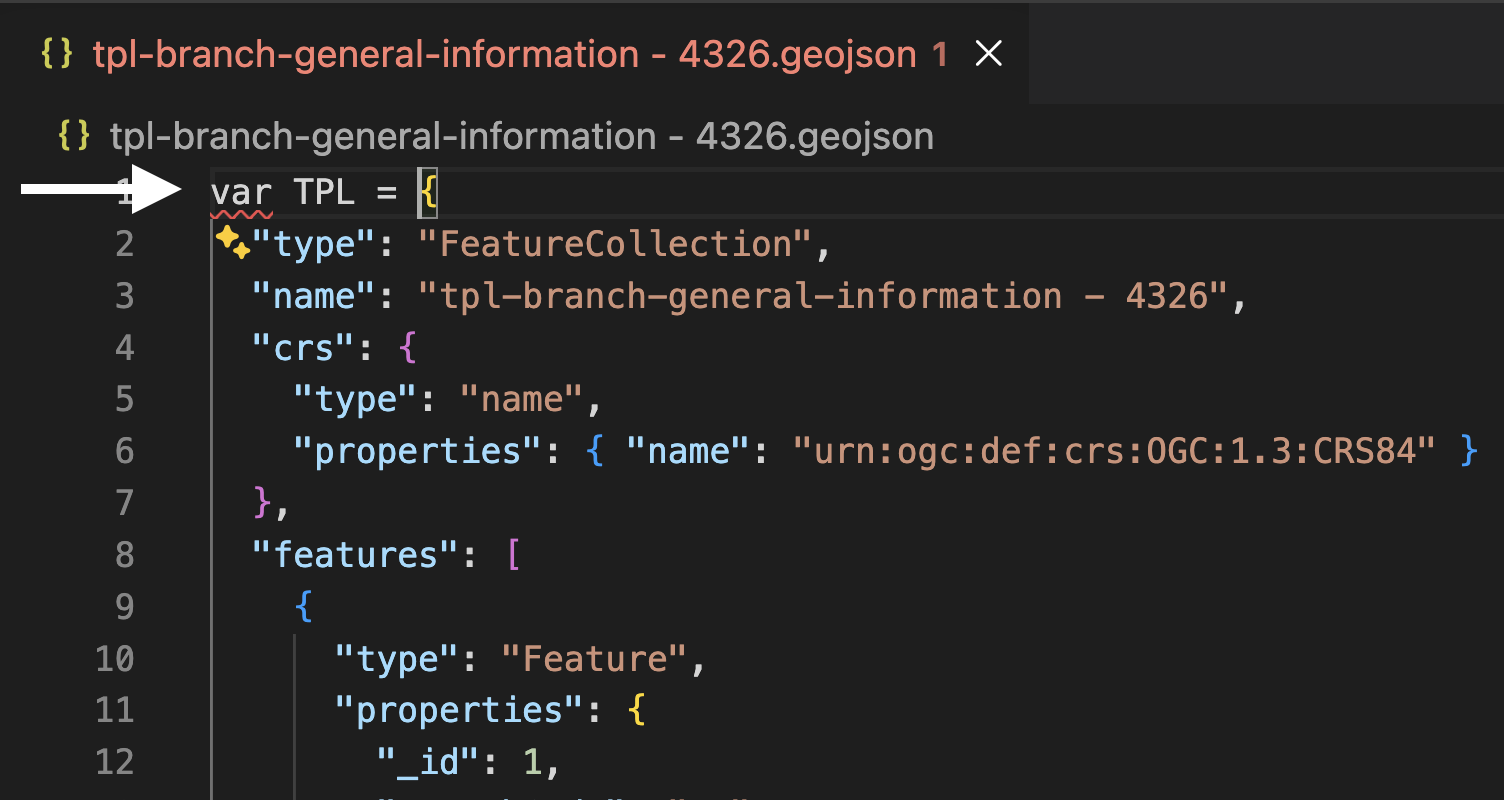Image resolution: width=1504 pixels, height=800 pixels.
Task: Open breadcrumb tpl-branch-general-information - 4326.geojson
Action: pos(522,136)
